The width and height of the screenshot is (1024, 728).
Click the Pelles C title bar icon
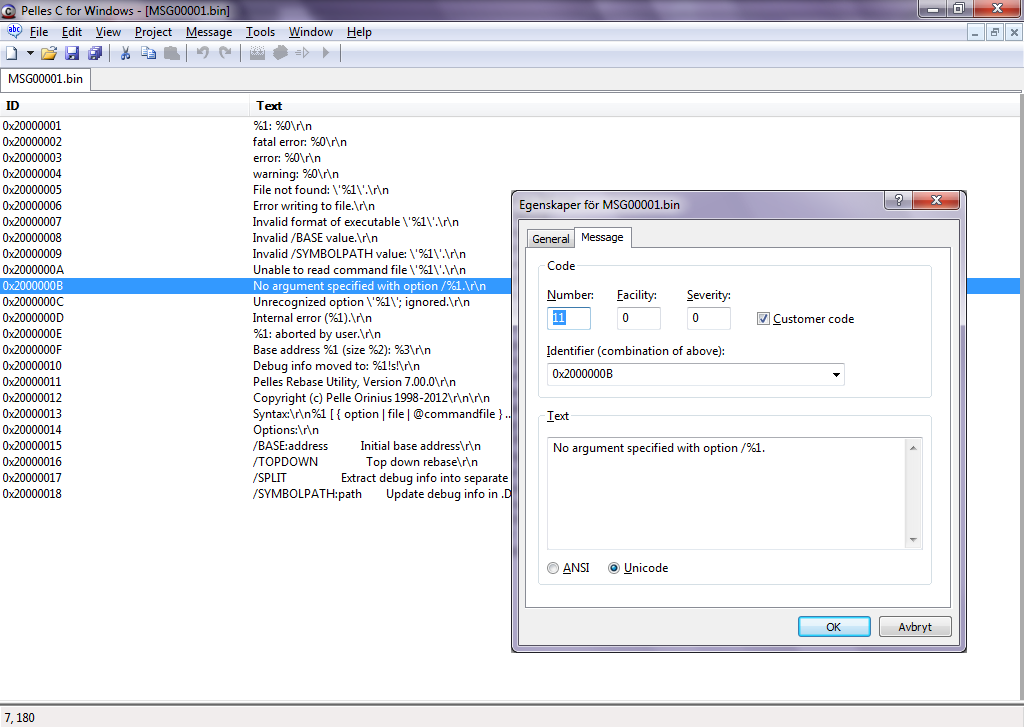[x=8, y=10]
